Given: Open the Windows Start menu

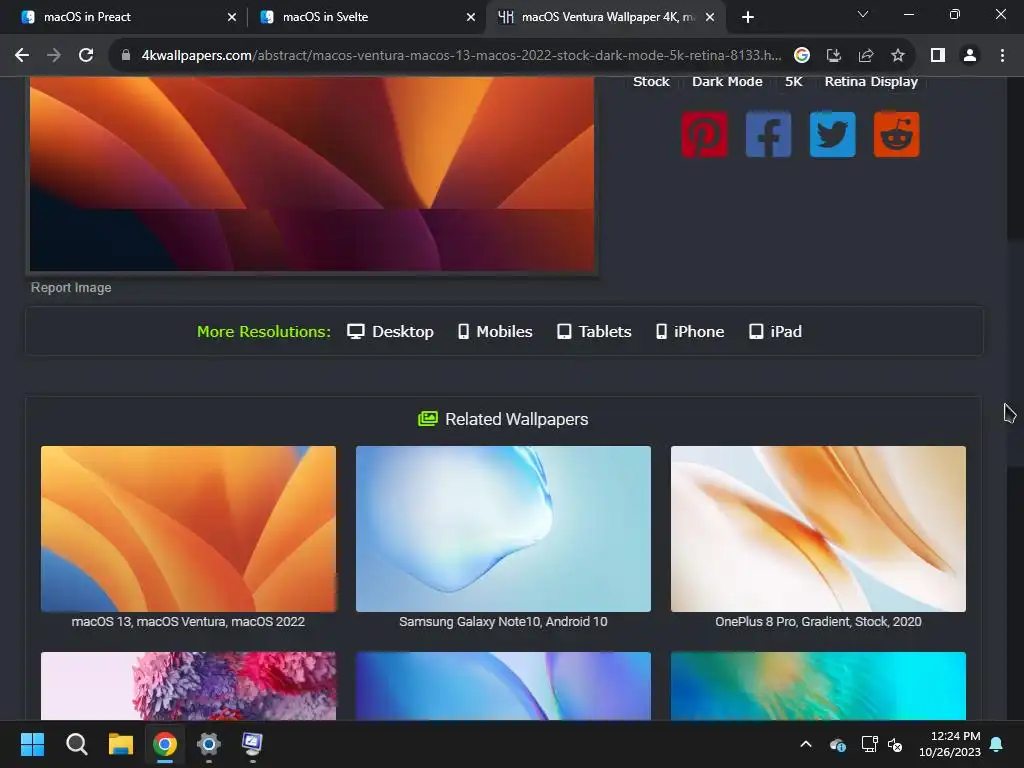Looking at the screenshot, I should (x=32, y=744).
